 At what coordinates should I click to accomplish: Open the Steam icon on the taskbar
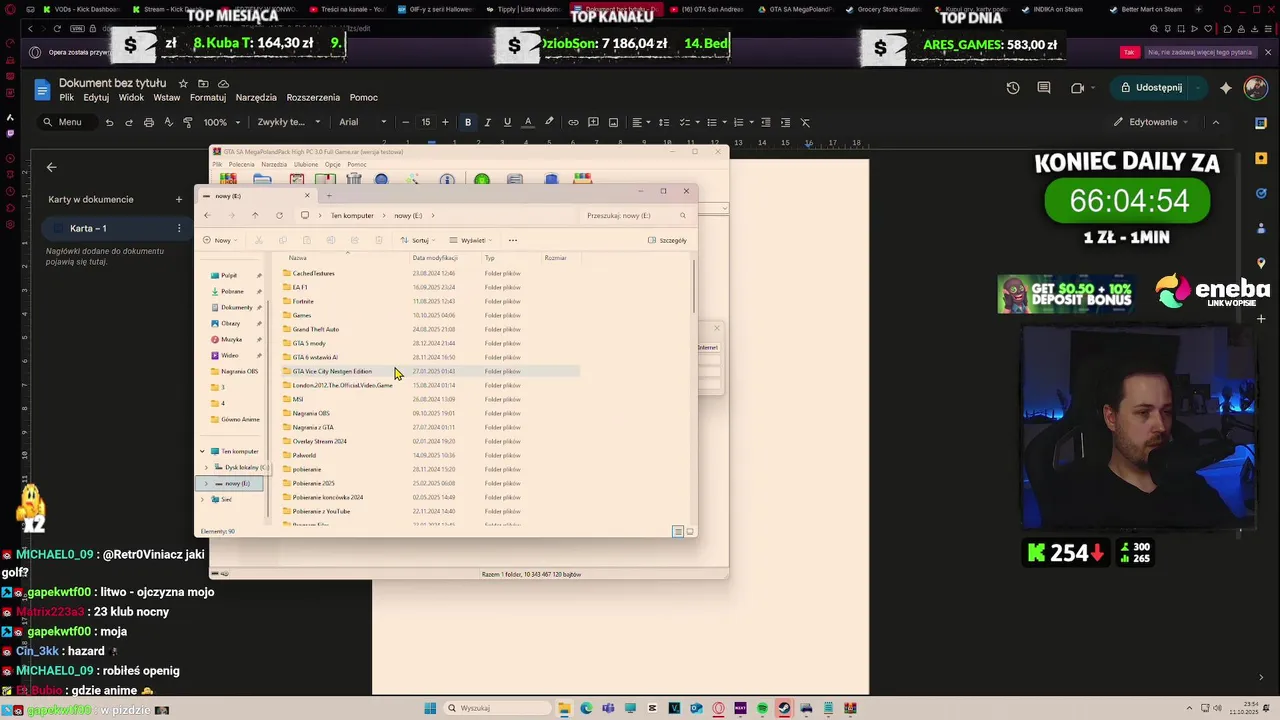(784, 708)
